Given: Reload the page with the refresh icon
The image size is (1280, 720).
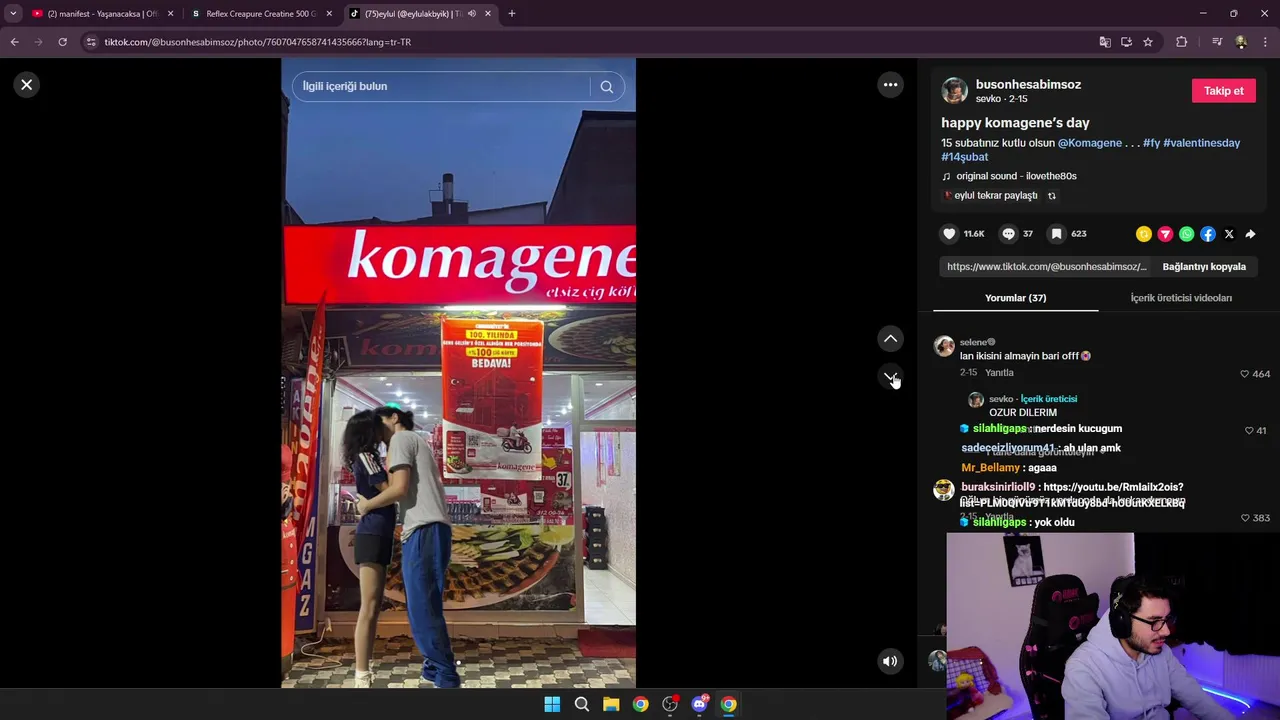Looking at the screenshot, I should 62,42.
